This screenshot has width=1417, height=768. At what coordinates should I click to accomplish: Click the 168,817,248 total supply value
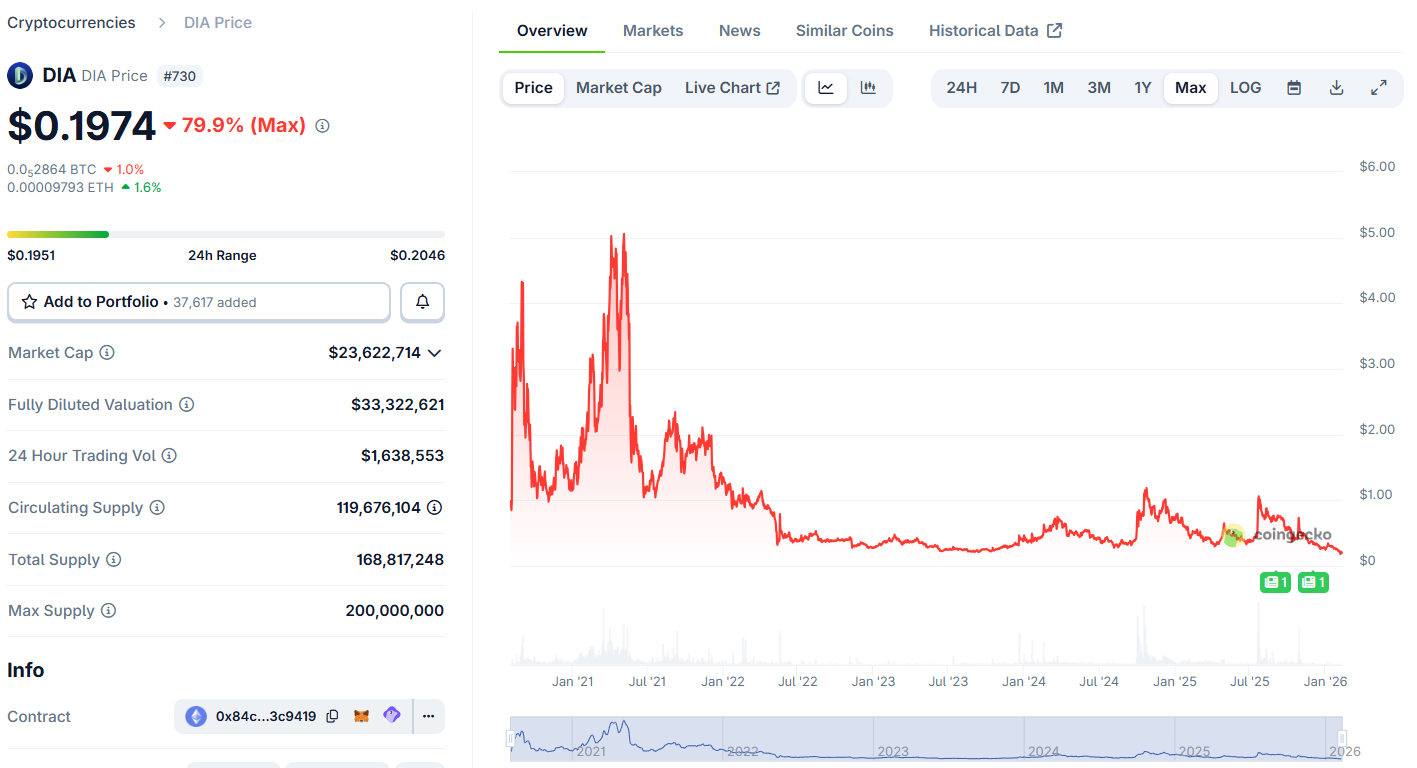pyautogui.click(x=400, y=560)
